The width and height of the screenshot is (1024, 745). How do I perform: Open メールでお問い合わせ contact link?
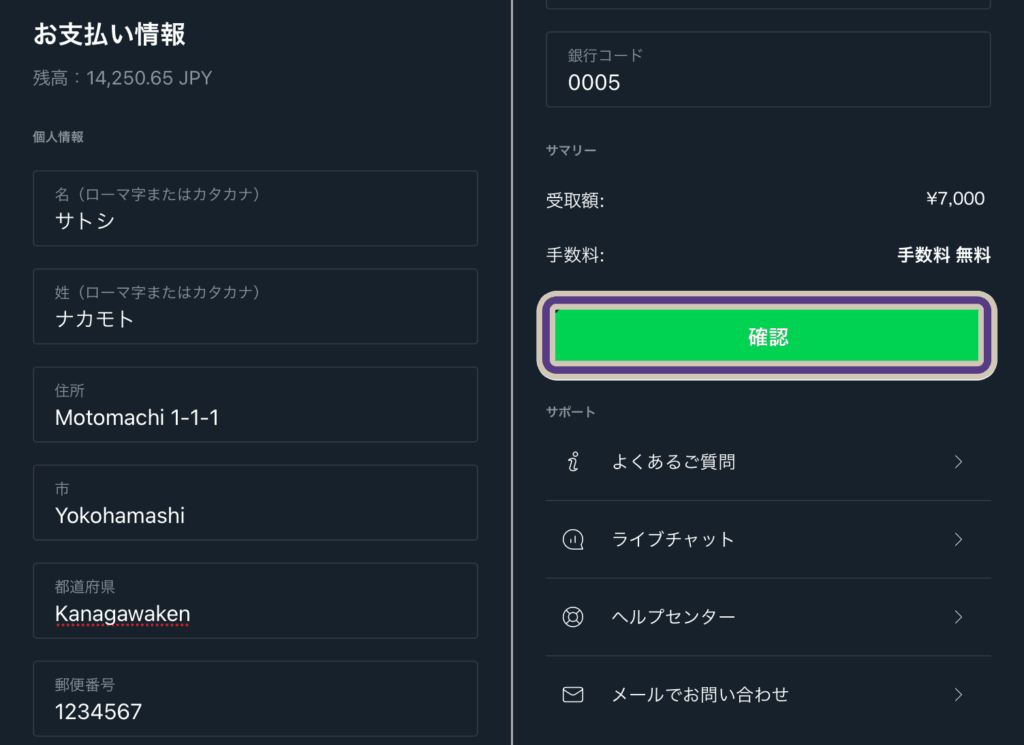[x=768, y=695]
